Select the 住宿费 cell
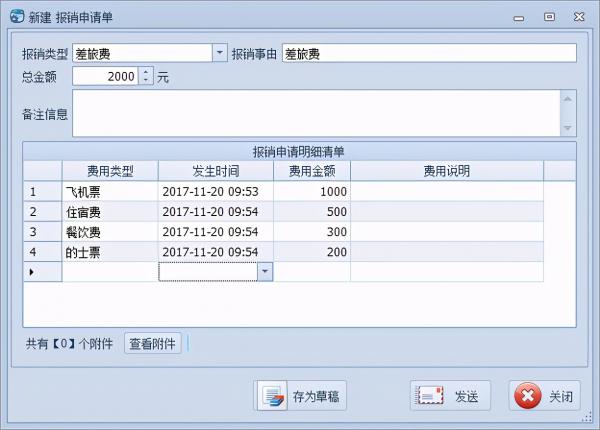This screenshot has width=600, height=430. [110, 212]
